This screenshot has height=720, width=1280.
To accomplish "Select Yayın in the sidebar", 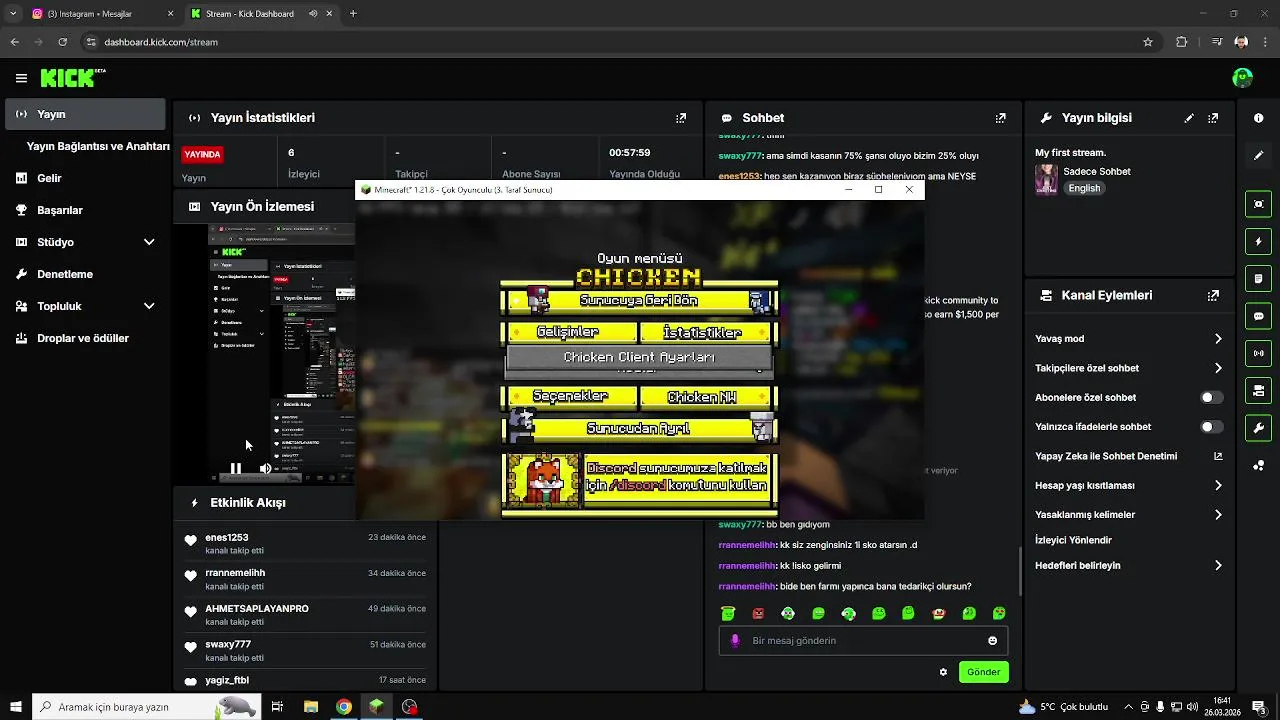I will [x=85, y=114].
